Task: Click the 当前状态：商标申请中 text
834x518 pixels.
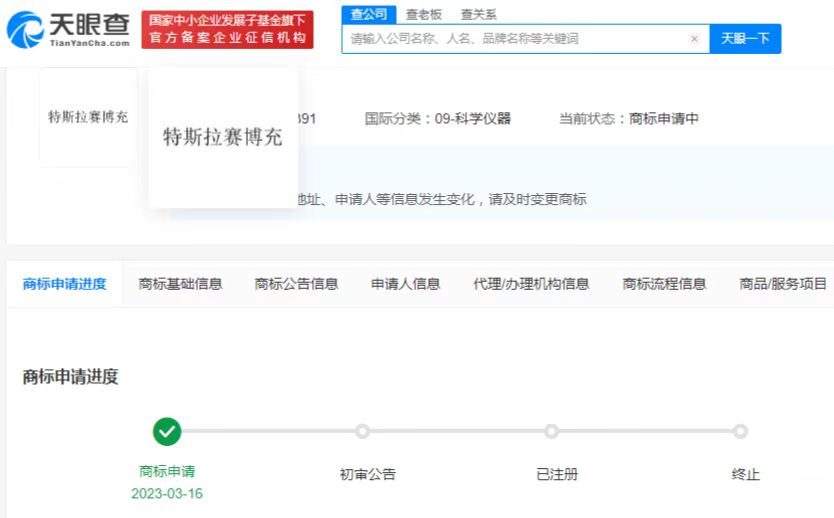Action: click(629, 119)
